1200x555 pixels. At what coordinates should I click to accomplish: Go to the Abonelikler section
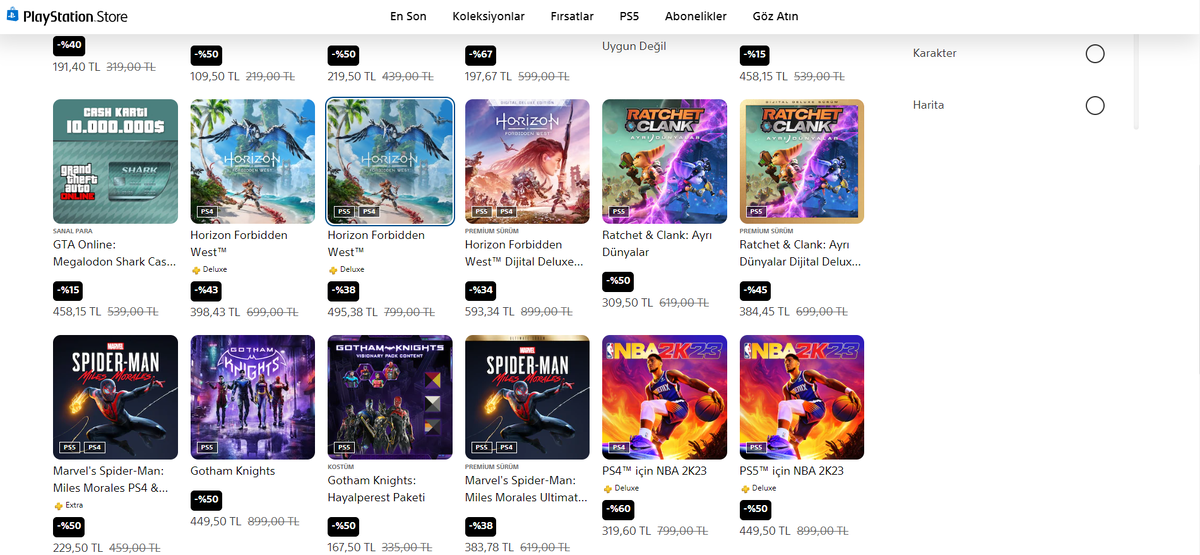click(698, 17)
